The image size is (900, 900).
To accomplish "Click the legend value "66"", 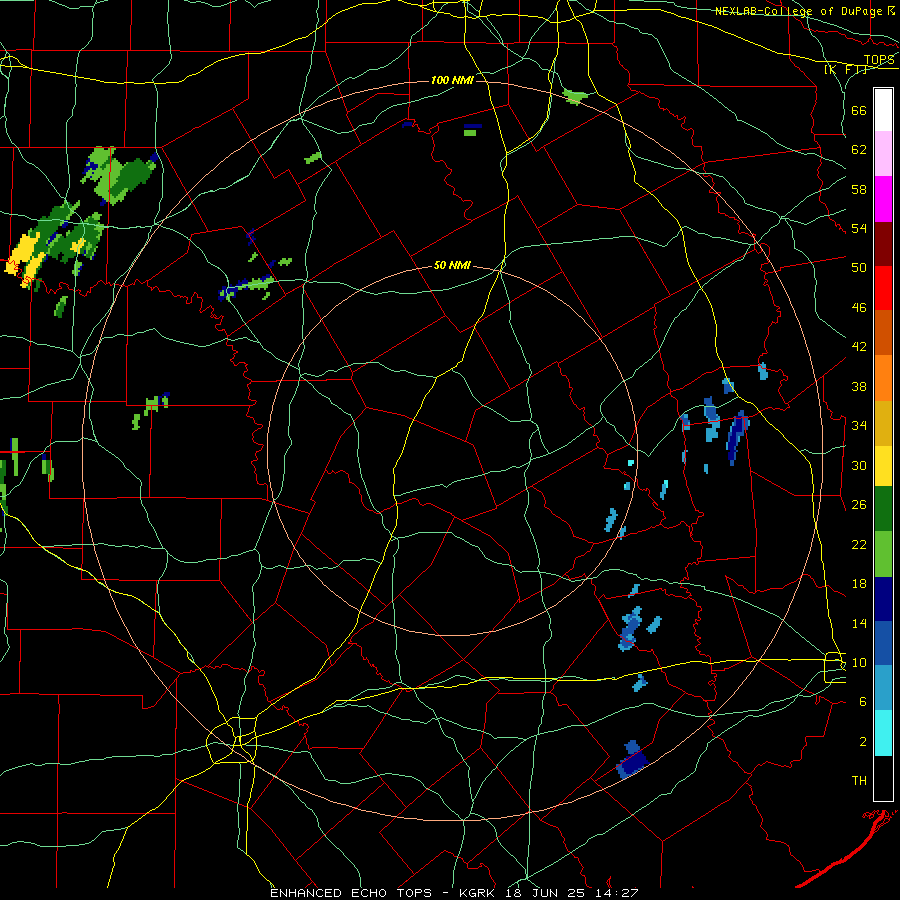I will coord(859,110).
